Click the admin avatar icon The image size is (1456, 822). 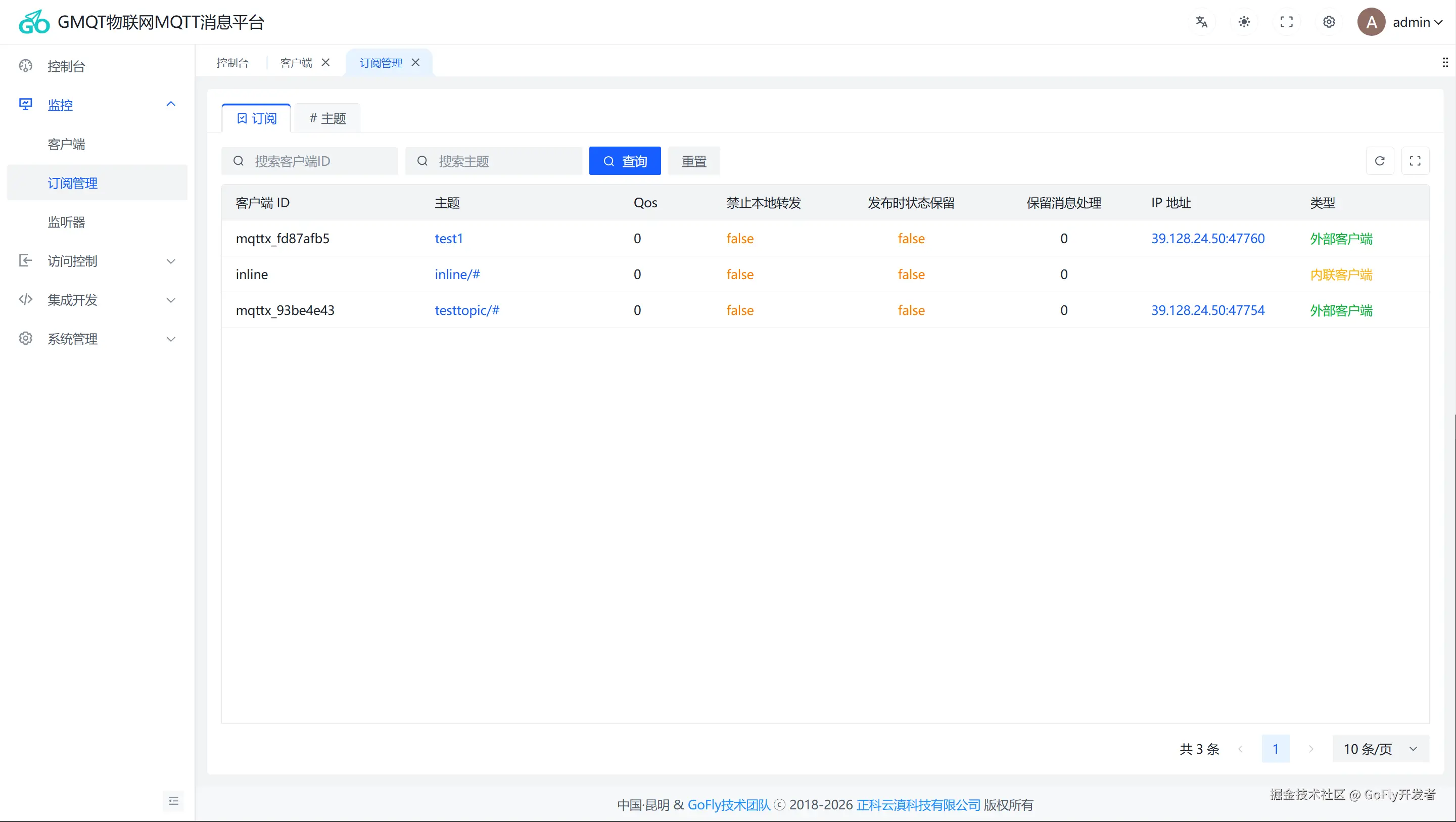click(1371, 22)
